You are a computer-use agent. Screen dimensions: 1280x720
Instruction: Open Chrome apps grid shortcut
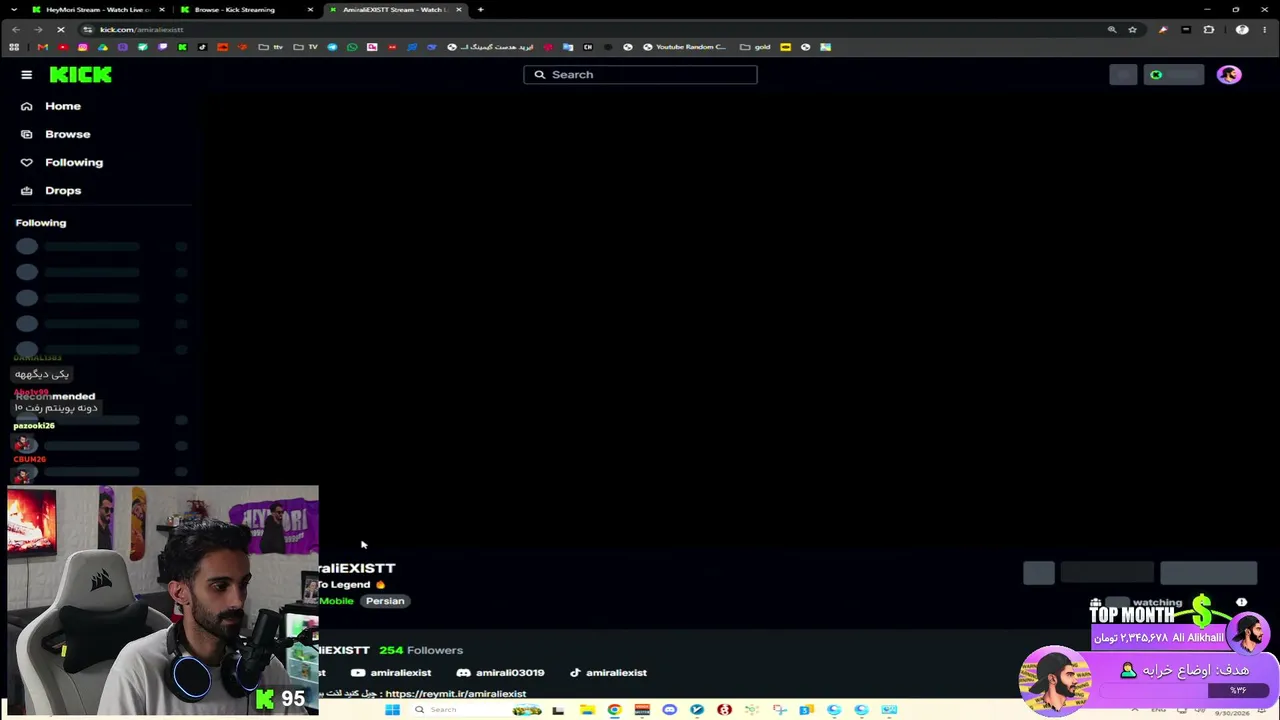tap(14, 47)
